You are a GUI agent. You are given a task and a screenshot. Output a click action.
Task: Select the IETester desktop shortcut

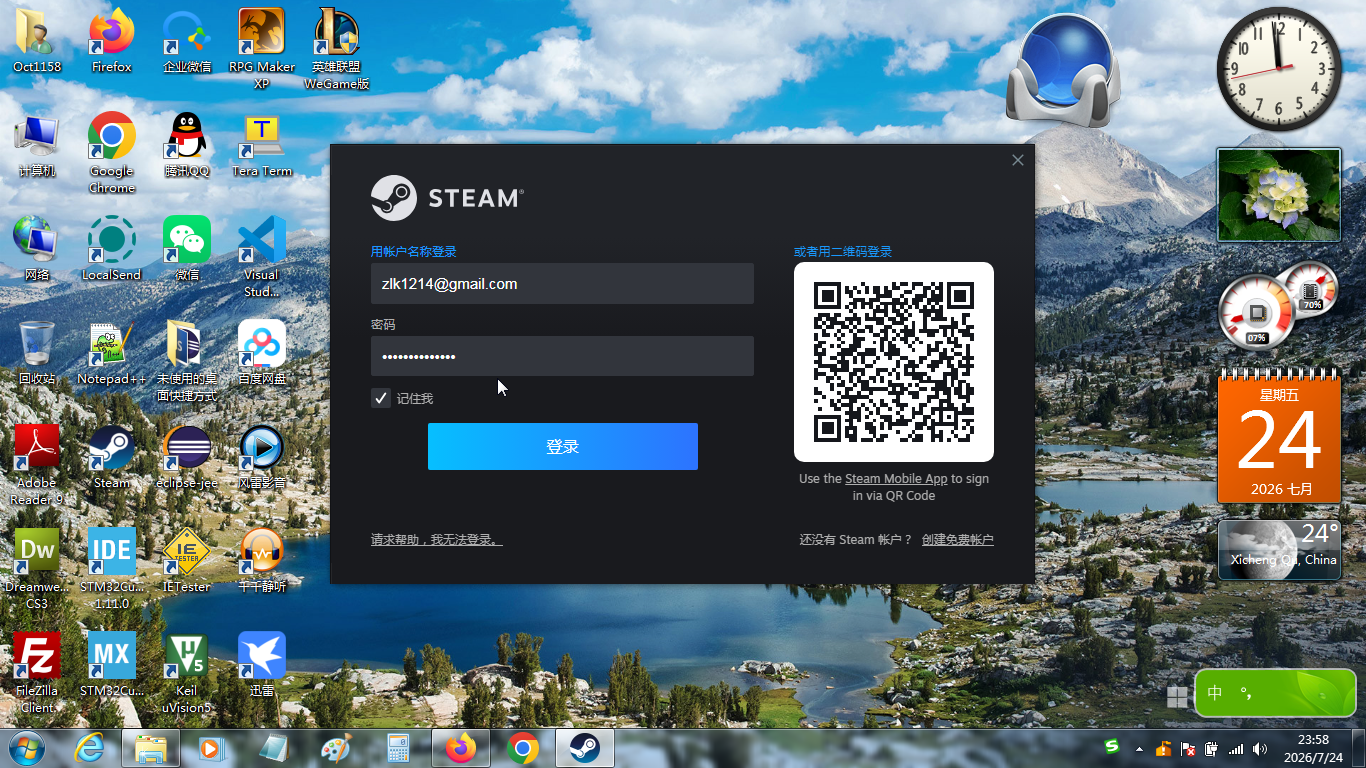(x=187, y=562)
